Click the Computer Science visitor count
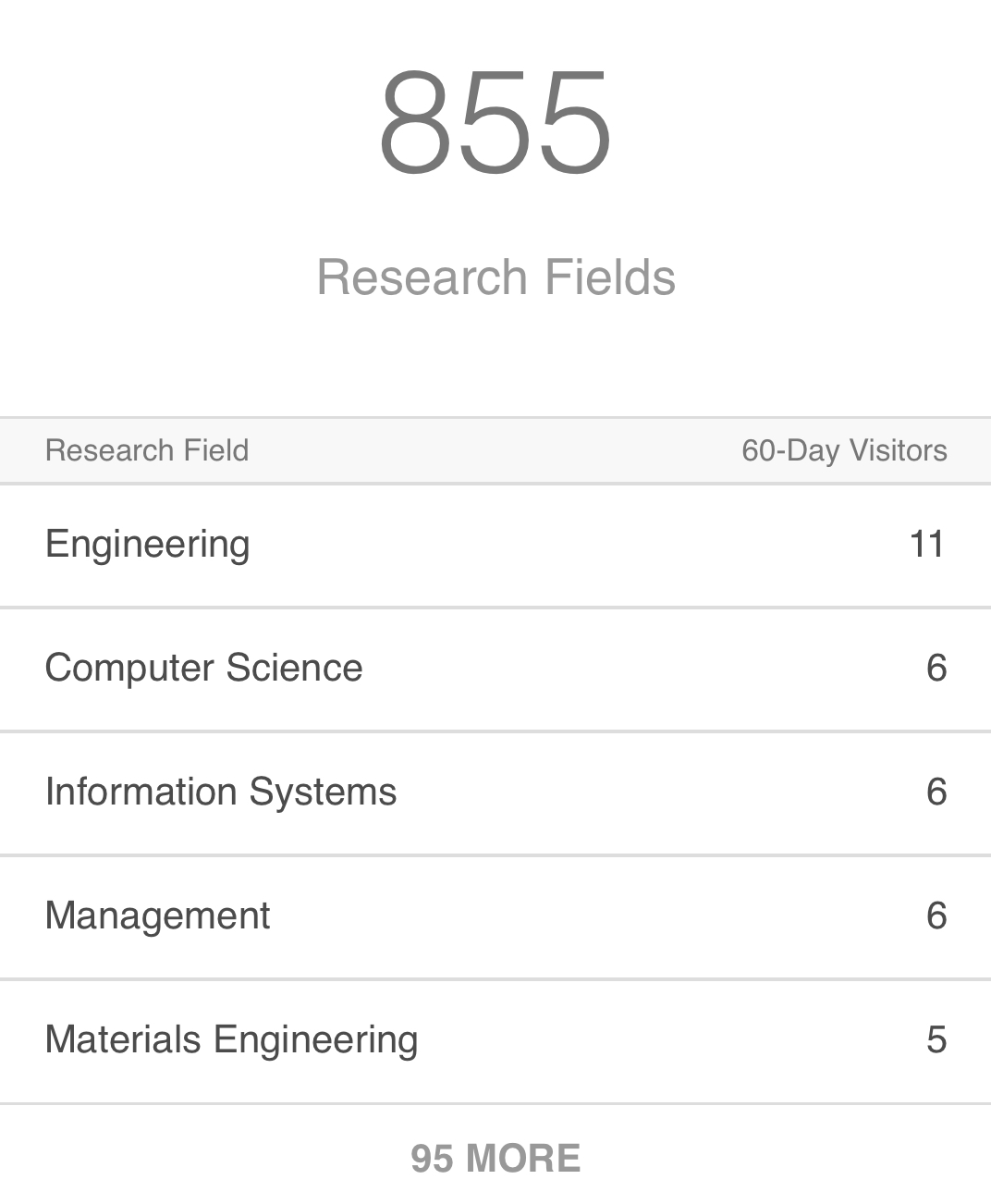This screenshot has height=1204, width=991. tap(936, 668)
